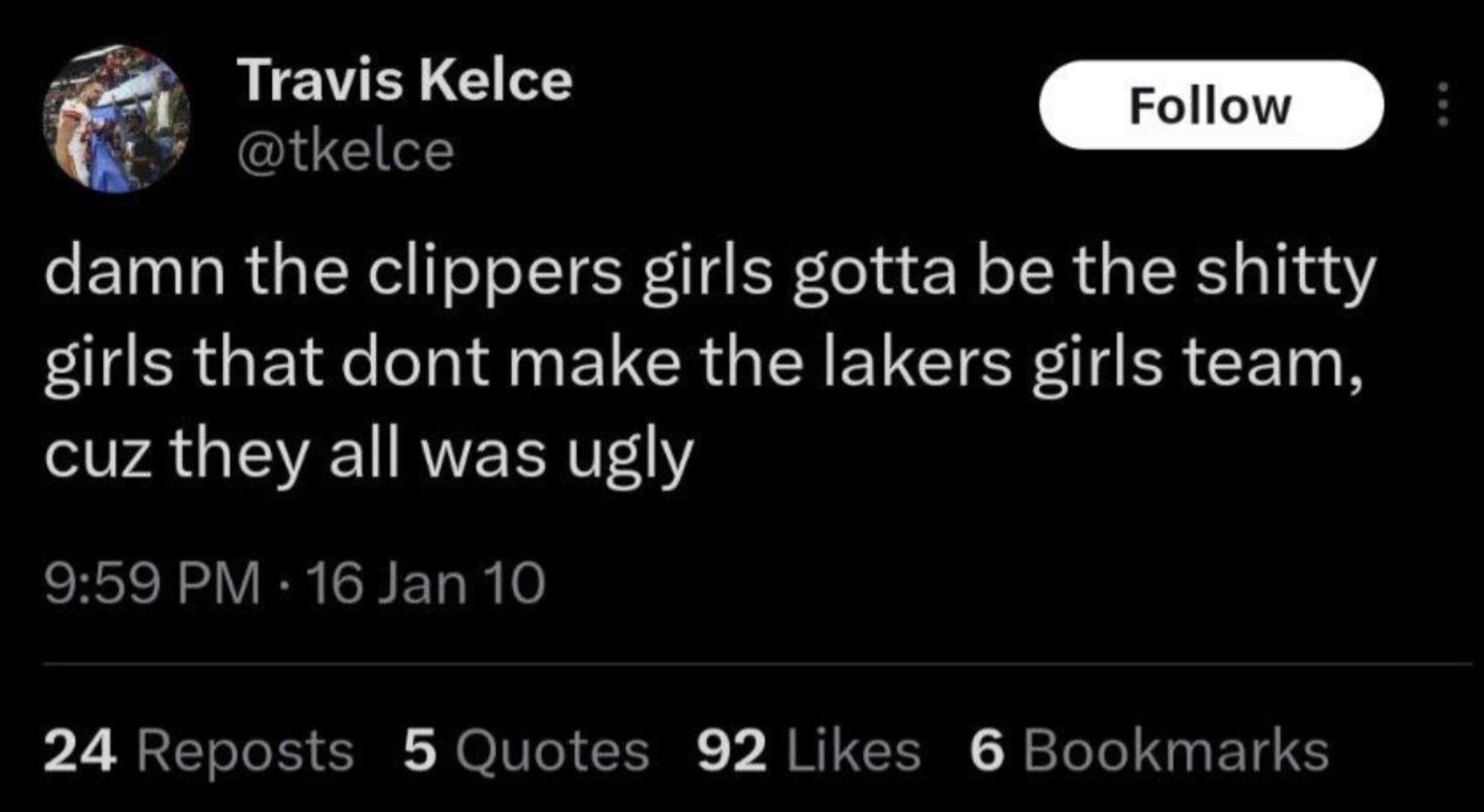The width and height of the screenshot is (1484, 812).
Task: Click the 6 Bookmarks count
Action: click(x=1150, y=751)
